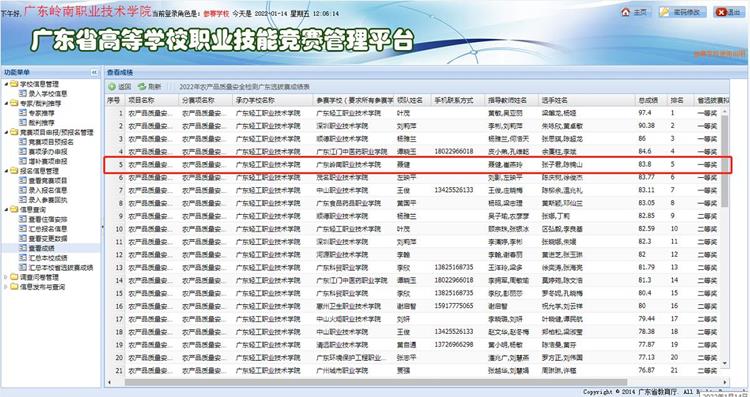Click the folder icon of 报名信息管理

14,171
